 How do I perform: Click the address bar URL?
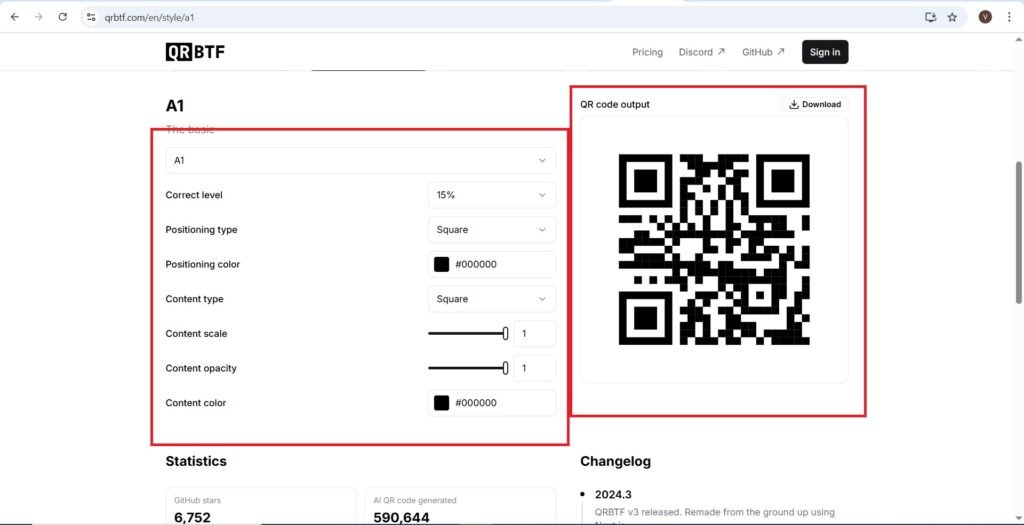(x=150, y=18)
